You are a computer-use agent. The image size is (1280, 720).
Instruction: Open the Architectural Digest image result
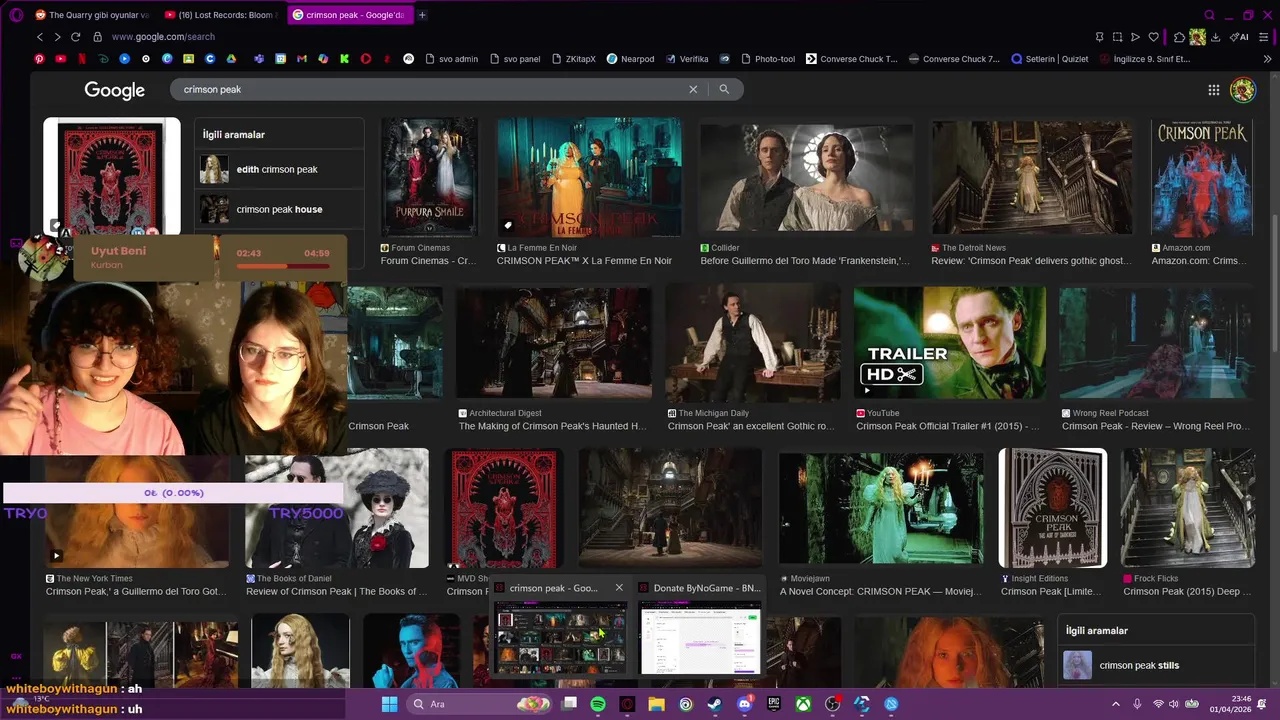tap(553, 343)
